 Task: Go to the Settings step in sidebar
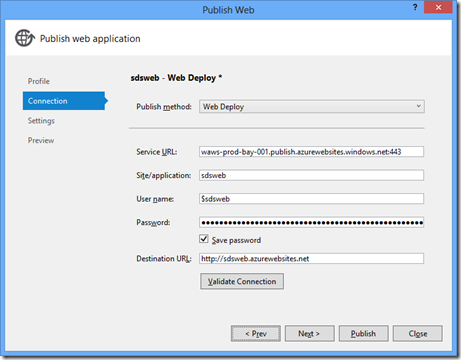(41, 121)
